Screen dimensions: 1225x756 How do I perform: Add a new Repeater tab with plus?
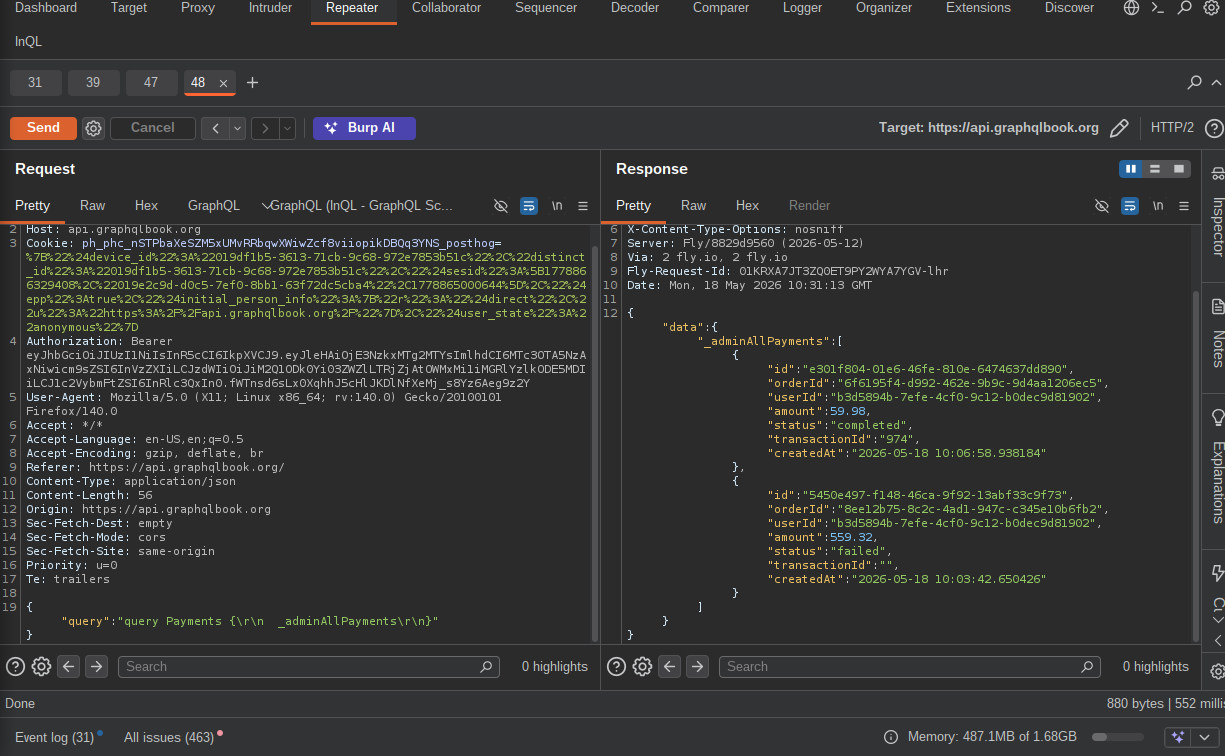pos(252,83)
